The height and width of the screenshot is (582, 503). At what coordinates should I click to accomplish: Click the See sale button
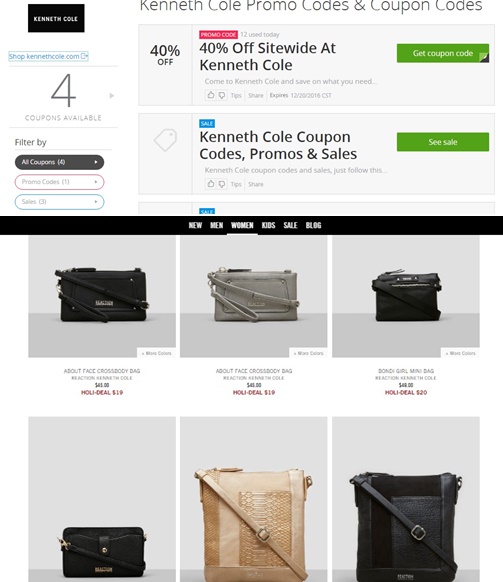click(x=443, y=142)
